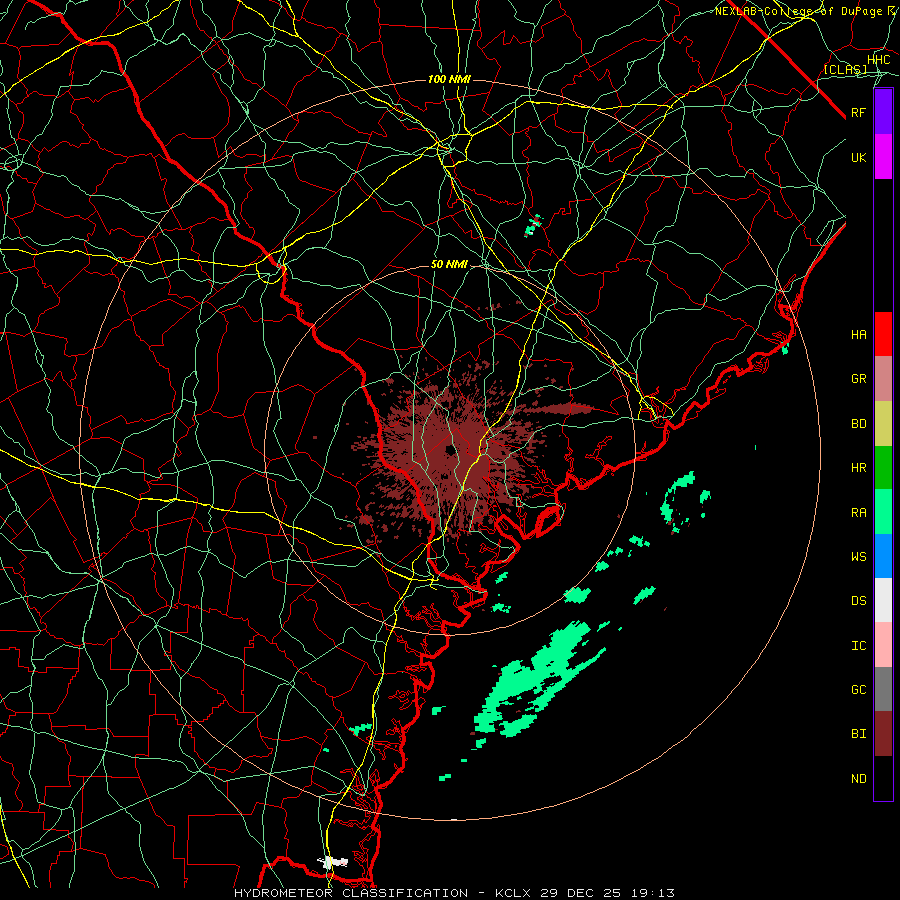Click the HA legend label
This screenshot has height=900, width=900.
[859, 335]
